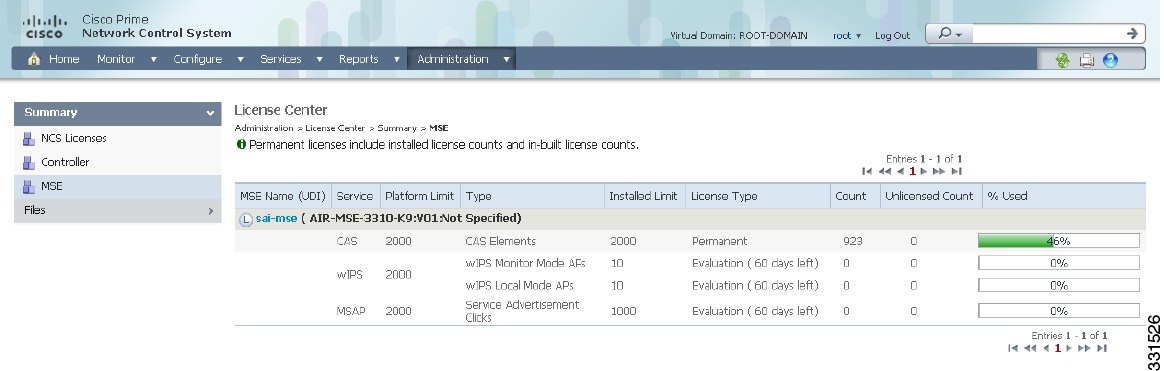Go to previous page in top pager

pyautogui.click(x=900, y=171)
